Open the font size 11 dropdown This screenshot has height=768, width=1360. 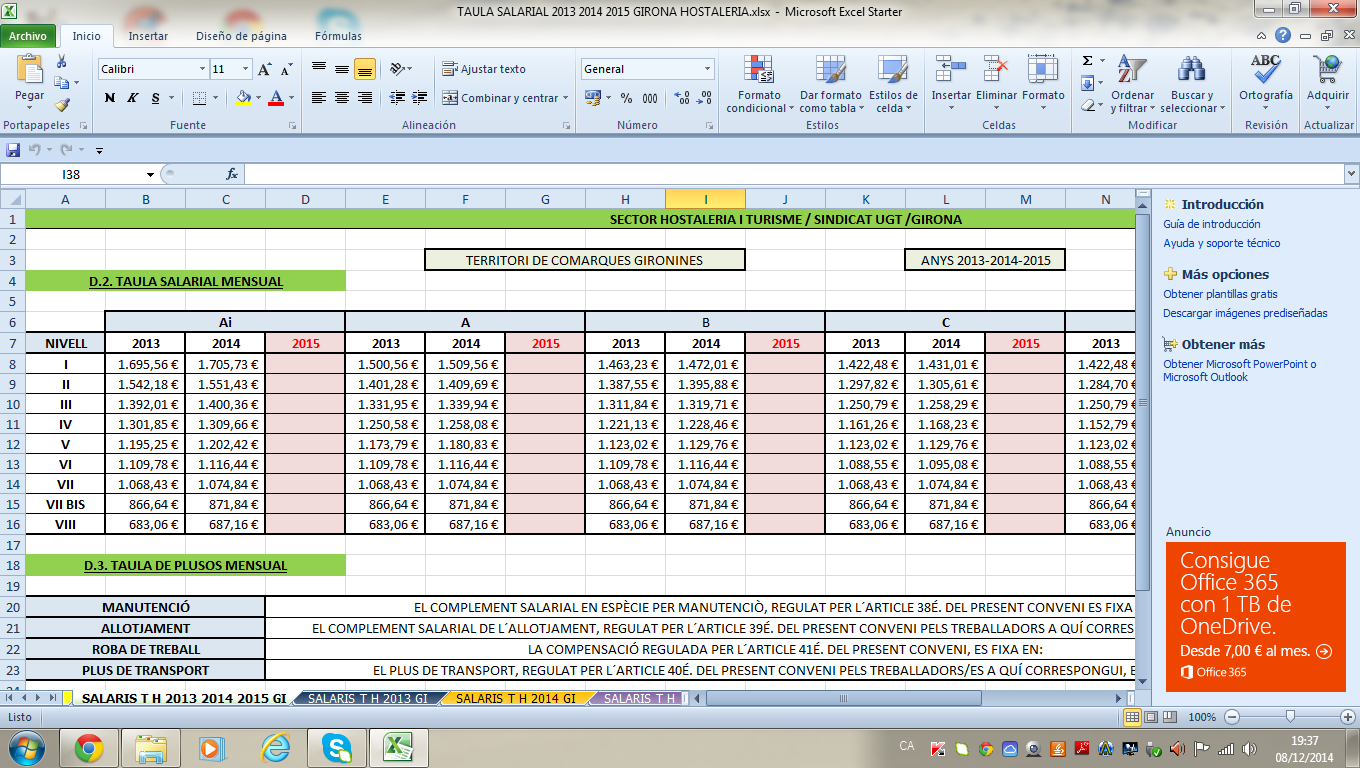point(246,69)
